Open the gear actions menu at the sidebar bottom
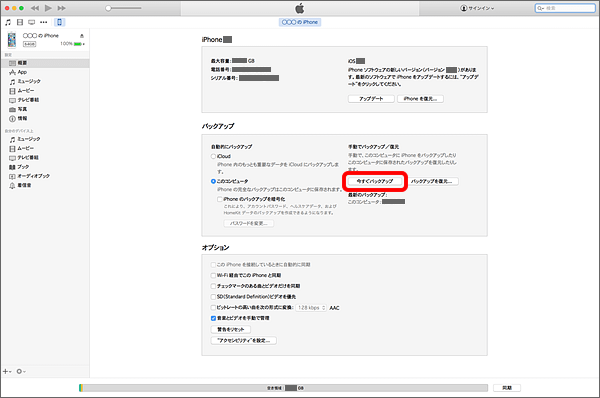Image resolution: width=600 pixels, height=398 pixels. (x=21, y=371)
